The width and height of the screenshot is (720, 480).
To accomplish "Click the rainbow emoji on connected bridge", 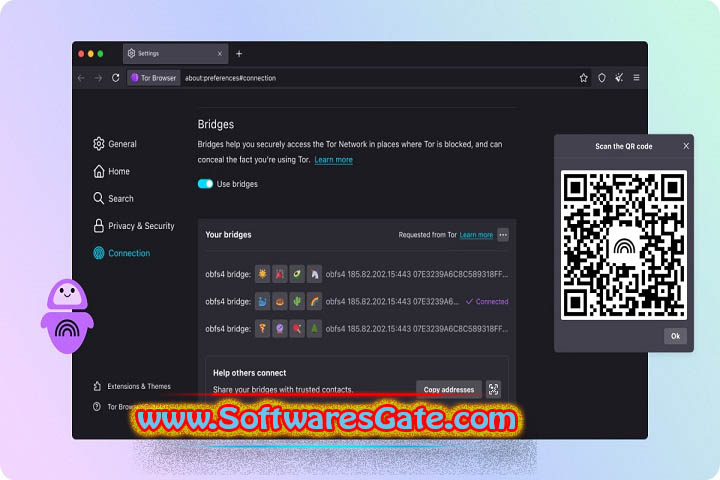I will [x=314, y=302].
